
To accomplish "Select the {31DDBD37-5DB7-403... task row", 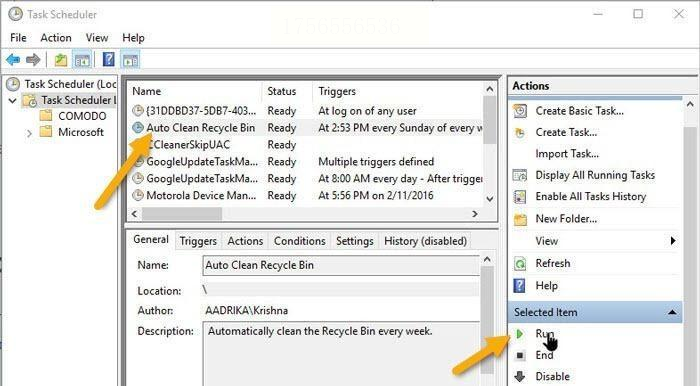I will click(x=306, y=111).
